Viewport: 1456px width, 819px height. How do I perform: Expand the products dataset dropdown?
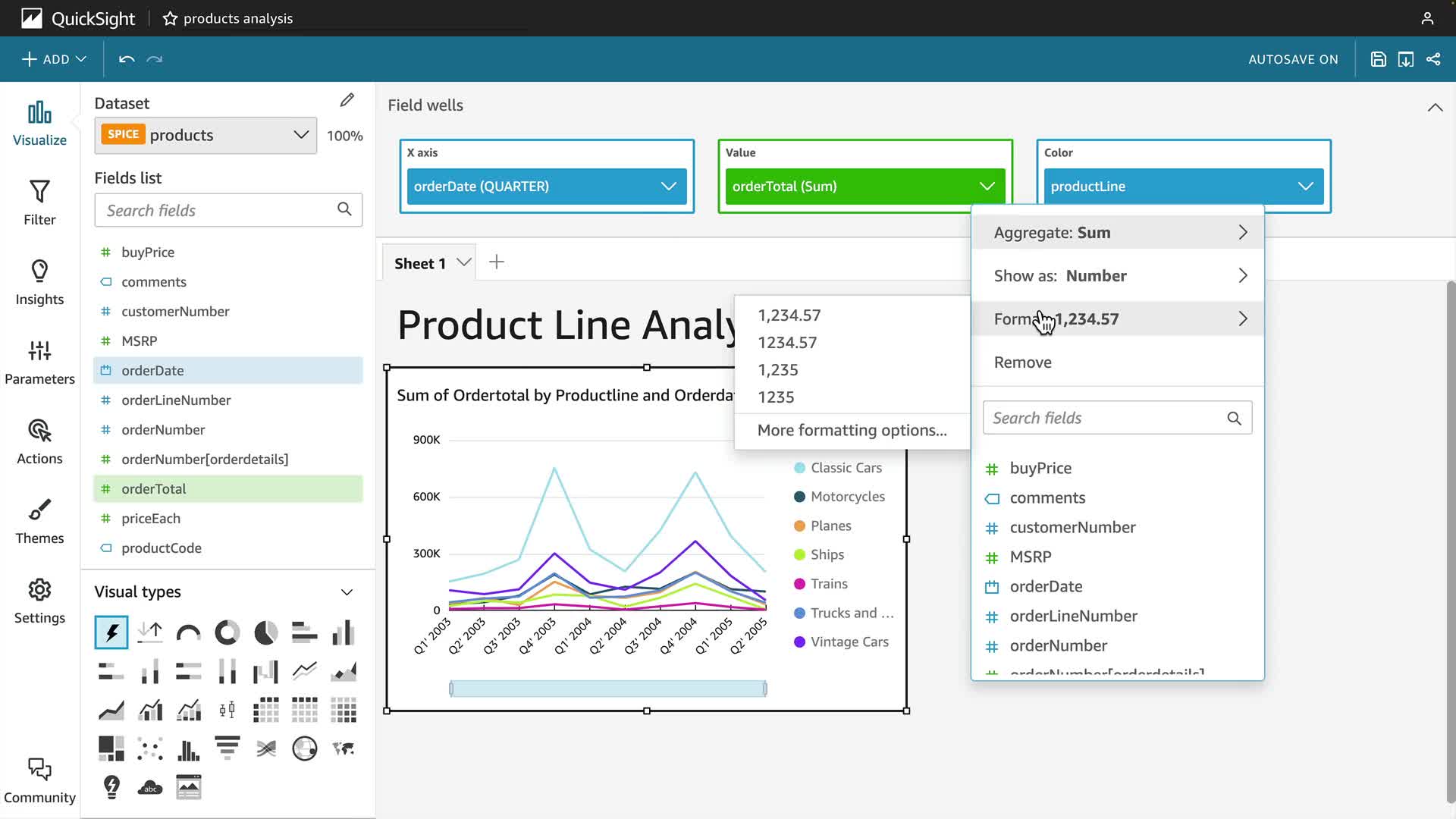(300, 135)
